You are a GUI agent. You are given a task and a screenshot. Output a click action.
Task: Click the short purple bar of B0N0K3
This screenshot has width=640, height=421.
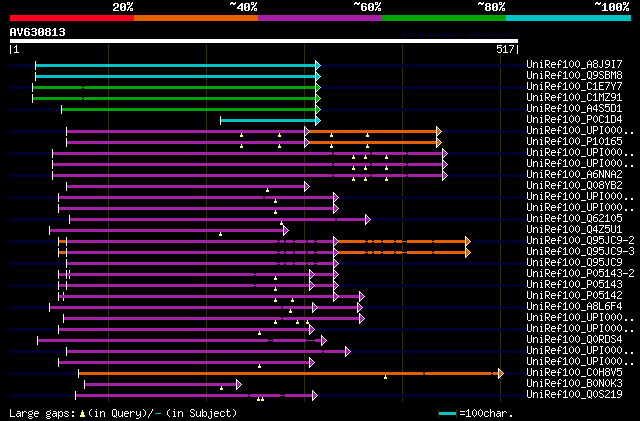click(160, 385)
